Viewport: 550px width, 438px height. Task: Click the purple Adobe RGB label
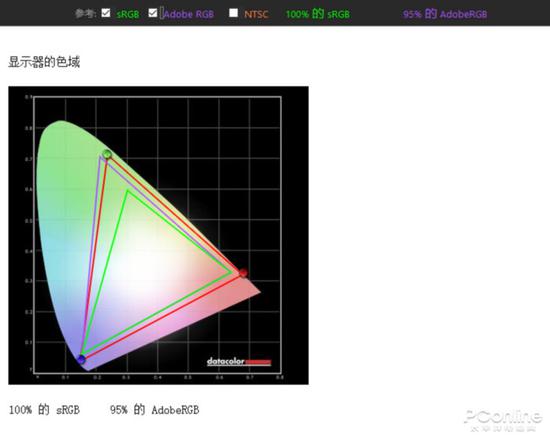(x=188, y=14)
